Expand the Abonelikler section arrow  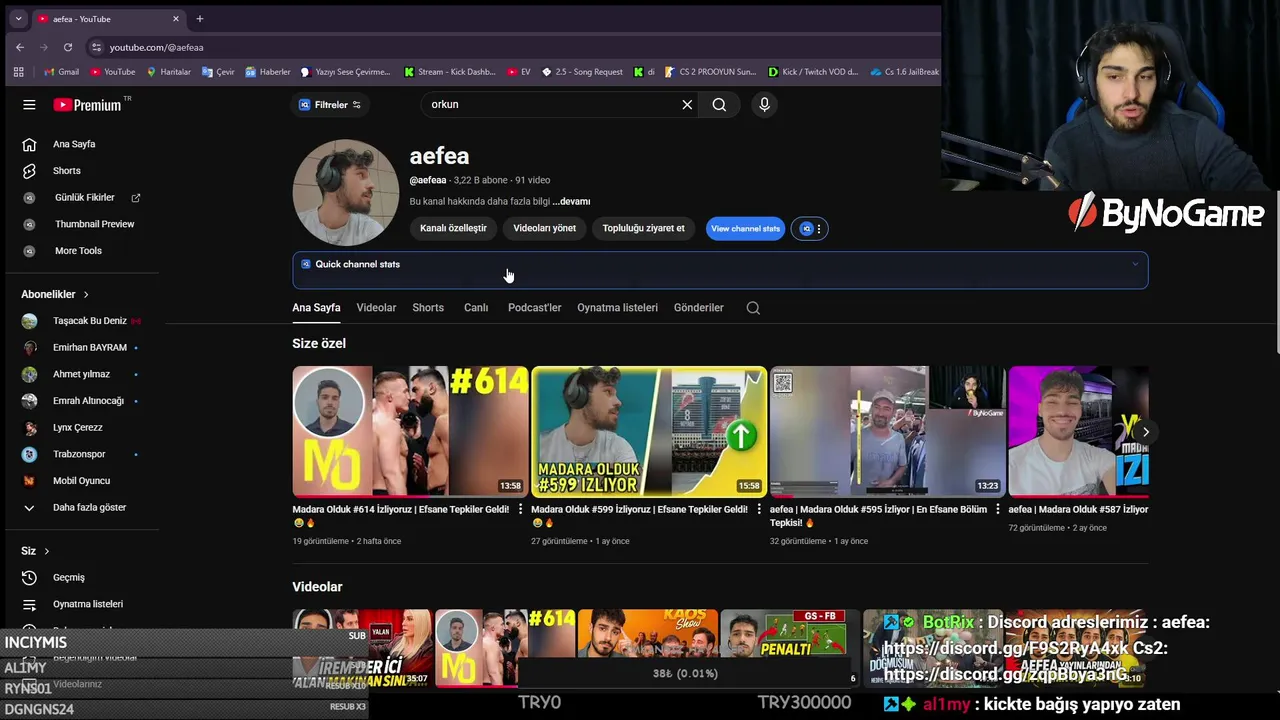click(x=86, y=294)
